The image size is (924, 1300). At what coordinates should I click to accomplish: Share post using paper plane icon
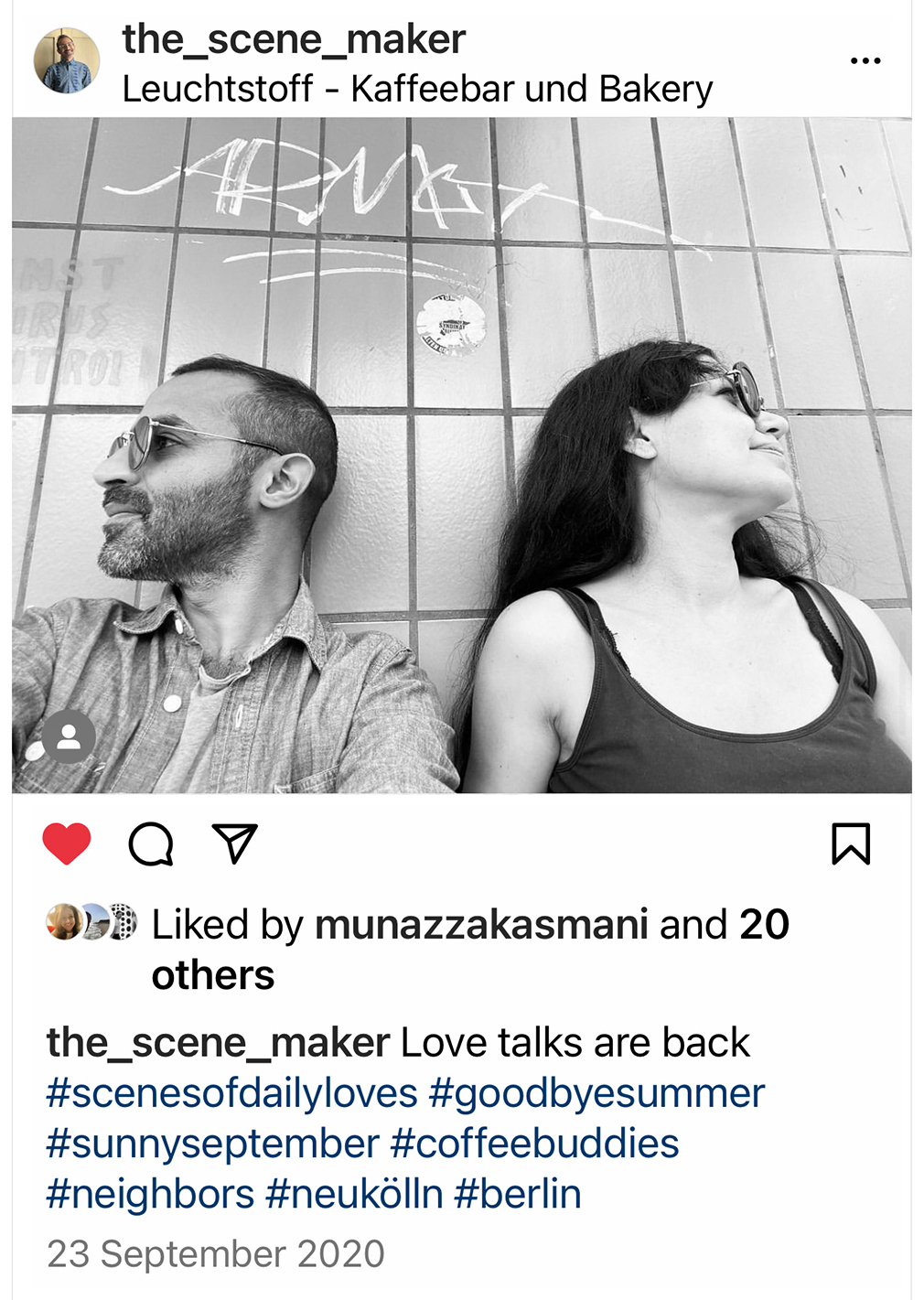click(x=234, y=843)
